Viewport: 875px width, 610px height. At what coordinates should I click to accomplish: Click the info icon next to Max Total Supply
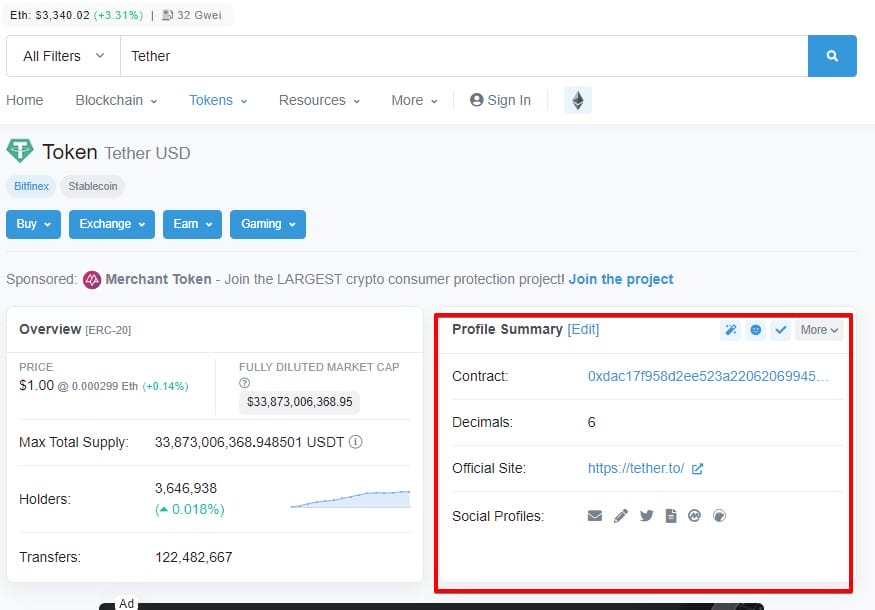click(x=355, y=442)
